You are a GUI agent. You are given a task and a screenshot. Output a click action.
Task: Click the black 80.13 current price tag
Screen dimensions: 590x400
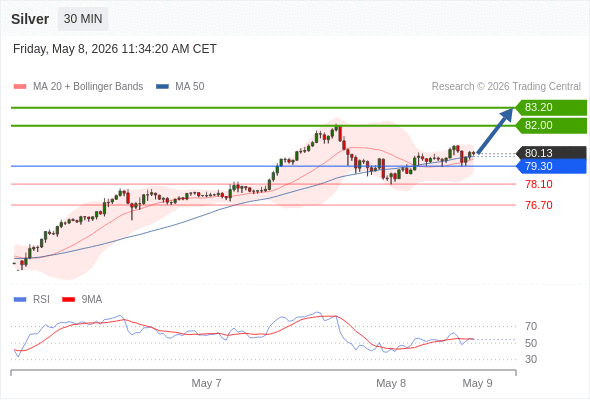pos(551,153)
